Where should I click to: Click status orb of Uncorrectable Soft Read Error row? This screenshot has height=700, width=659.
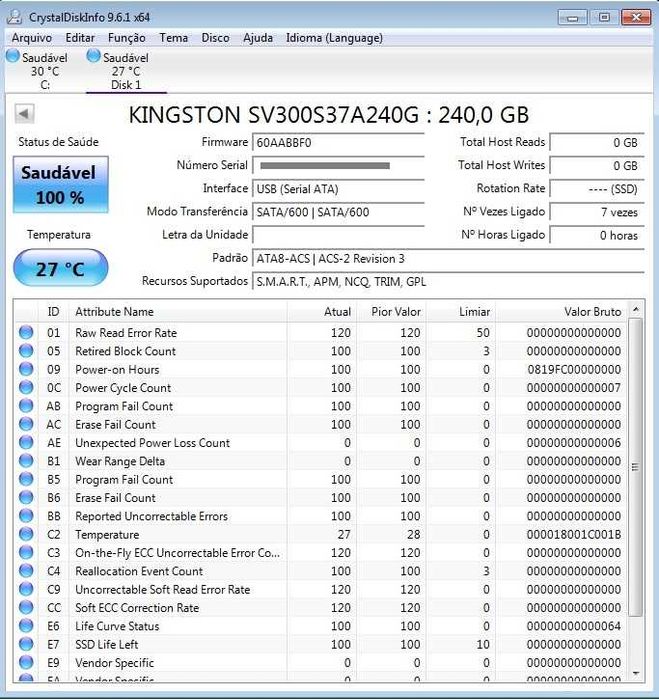pos(26,589)
